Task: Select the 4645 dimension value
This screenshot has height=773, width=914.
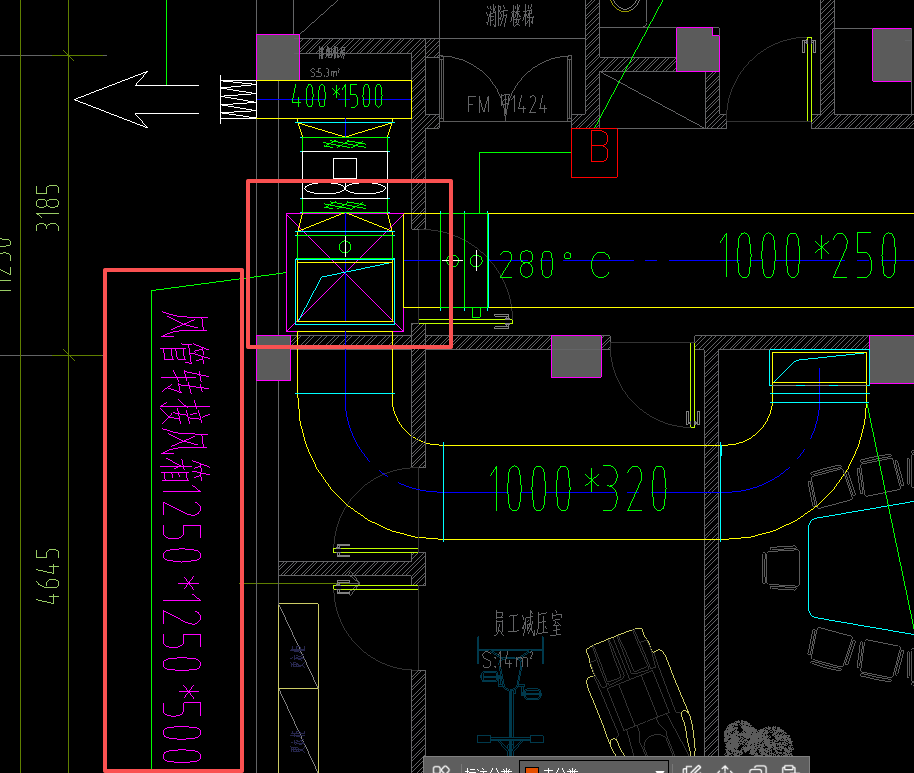Action: click(x=48, y=576)
